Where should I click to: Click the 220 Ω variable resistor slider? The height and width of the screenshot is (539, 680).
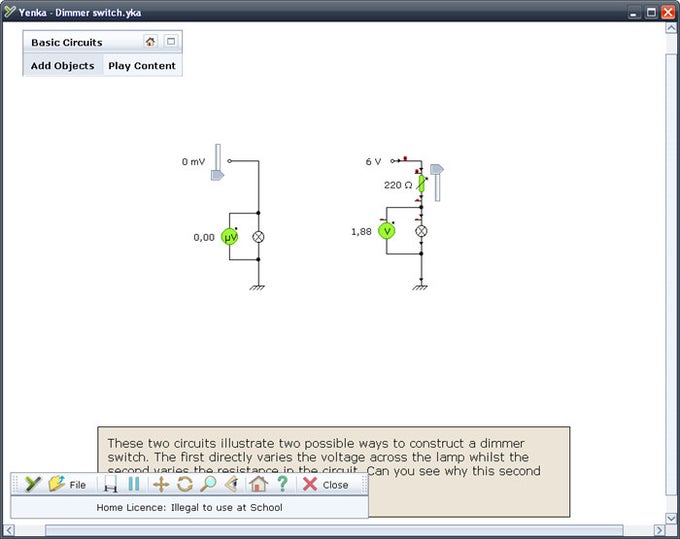click(x=437, y=169)
